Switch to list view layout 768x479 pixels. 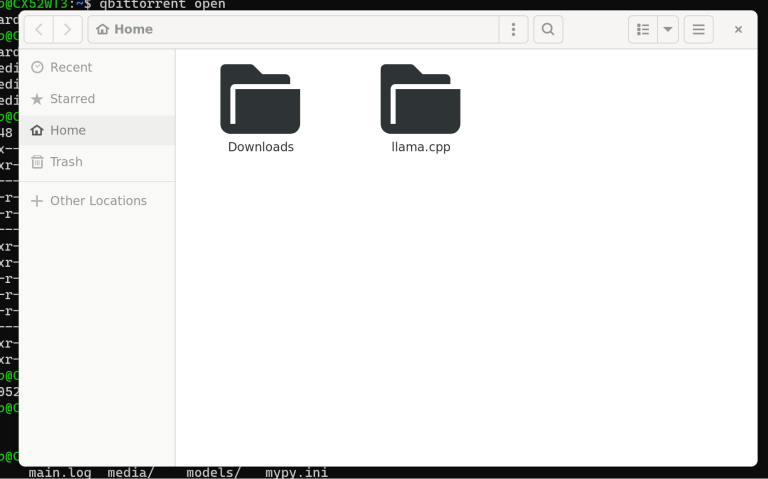[643, 29]
